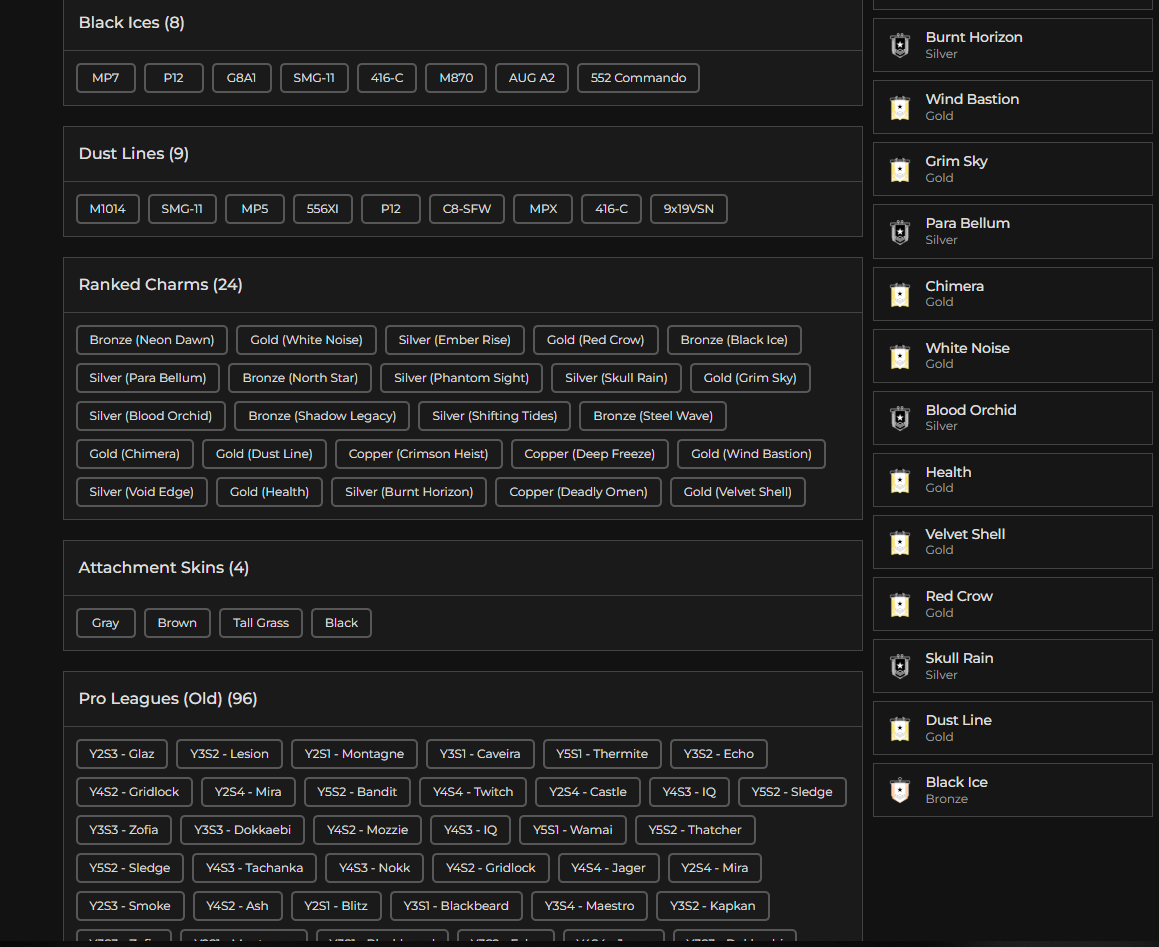Click the Red Crow rank icon
1159x947 pixels.
click(x=900, y=605)
